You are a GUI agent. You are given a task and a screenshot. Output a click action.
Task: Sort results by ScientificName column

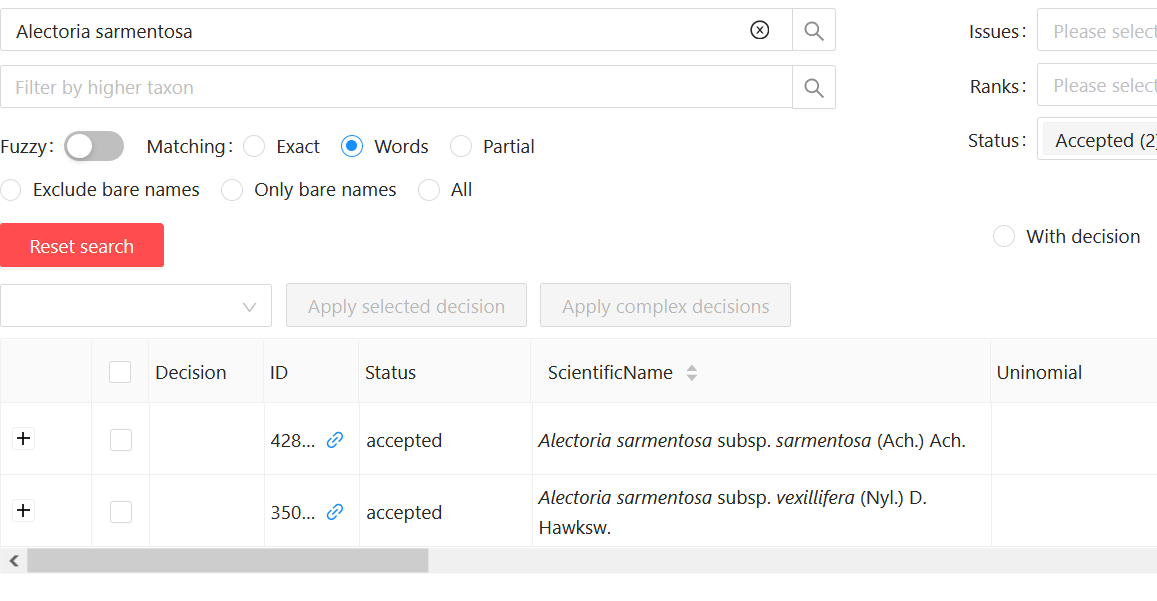point(691,372)
